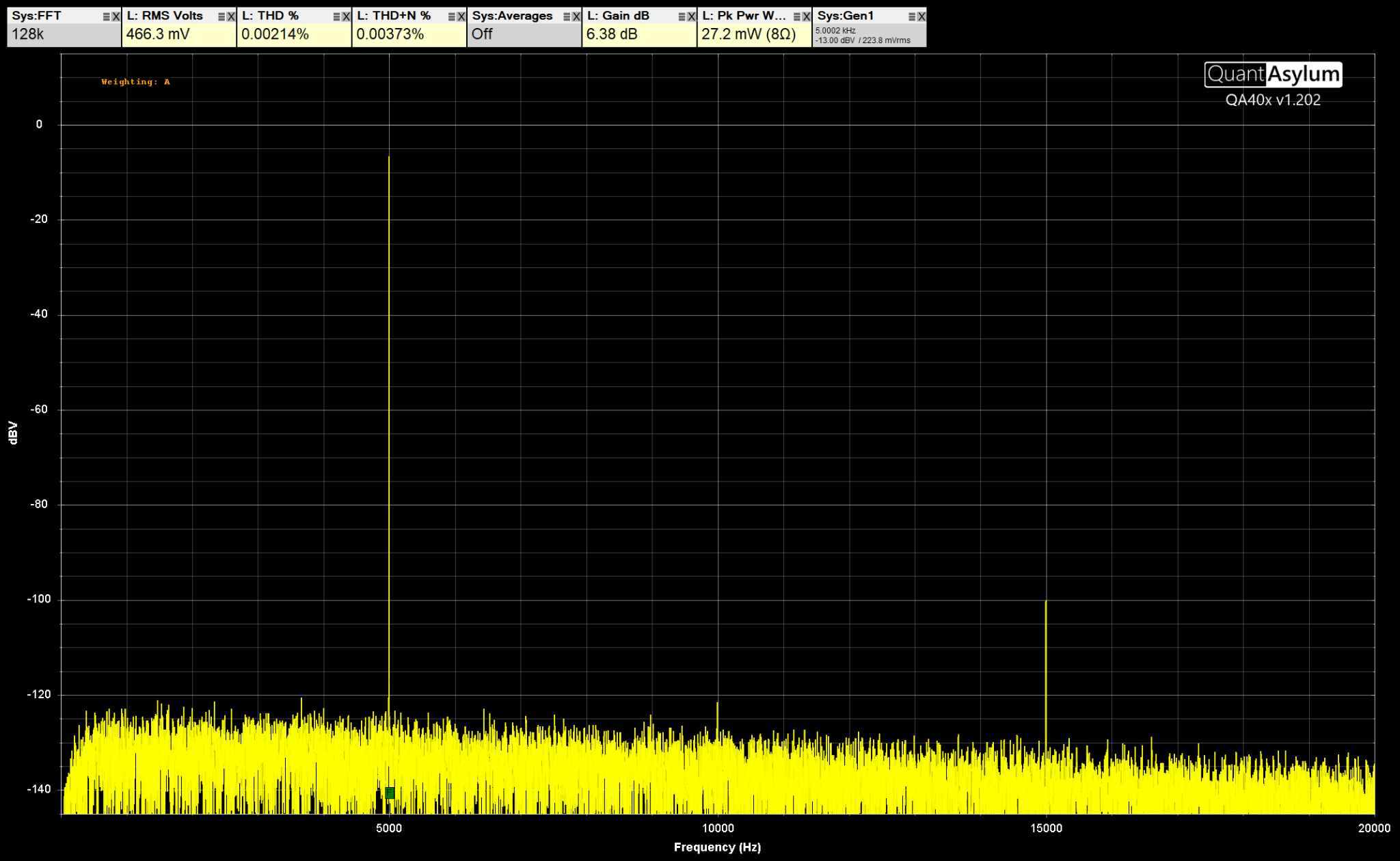Open the menu icon on the Sys:Gen1 tile
The width and height of the screenshot is (1400, 861).
coord(912,16)
